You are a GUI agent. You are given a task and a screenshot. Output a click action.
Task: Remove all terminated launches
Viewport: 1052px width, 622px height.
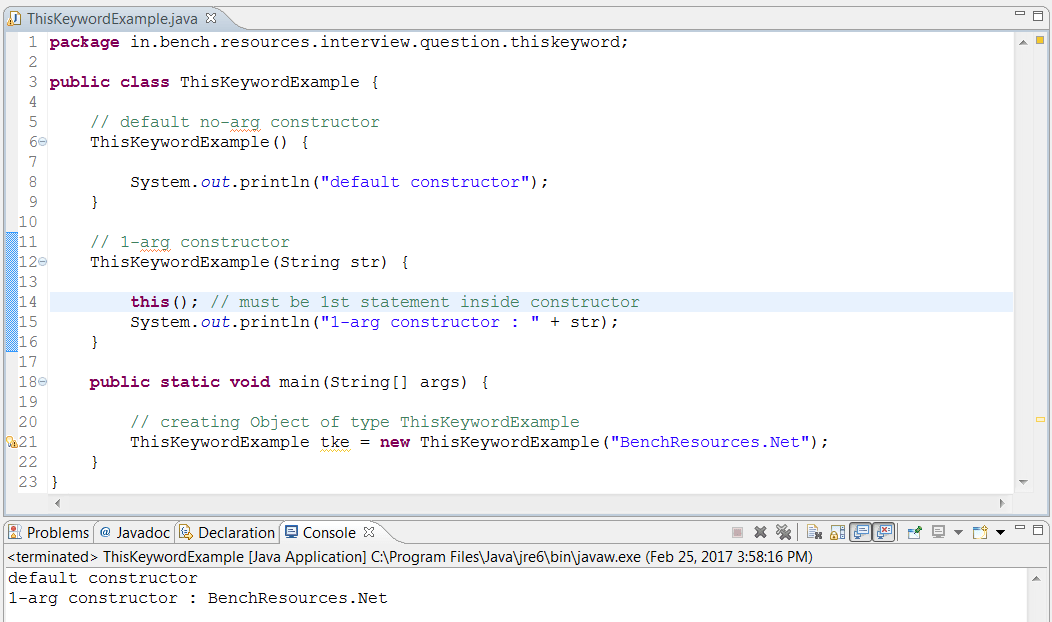(x=784, y=531)
